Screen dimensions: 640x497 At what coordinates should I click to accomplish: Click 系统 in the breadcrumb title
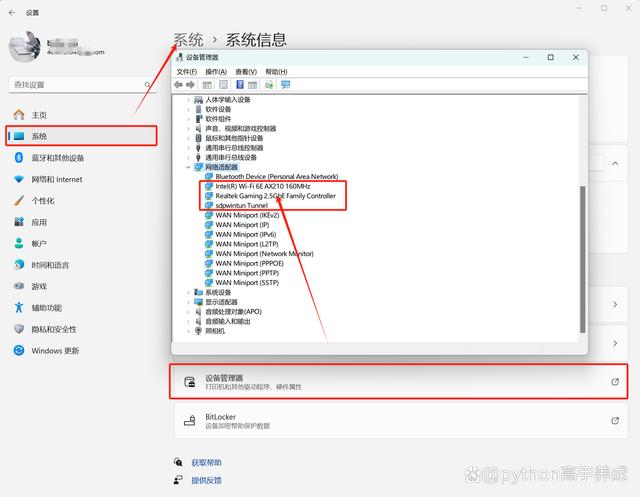click(188, 40)
